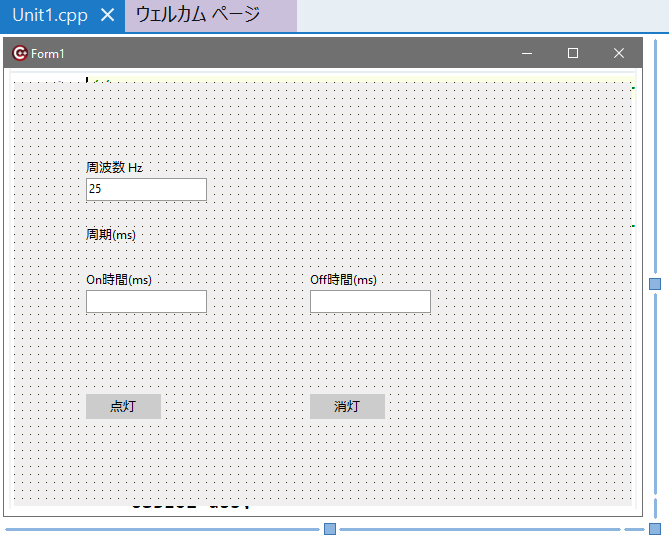This screenshot has height=540, width=669.
Task: Close the Form1 window
Action: click(618, 53)
